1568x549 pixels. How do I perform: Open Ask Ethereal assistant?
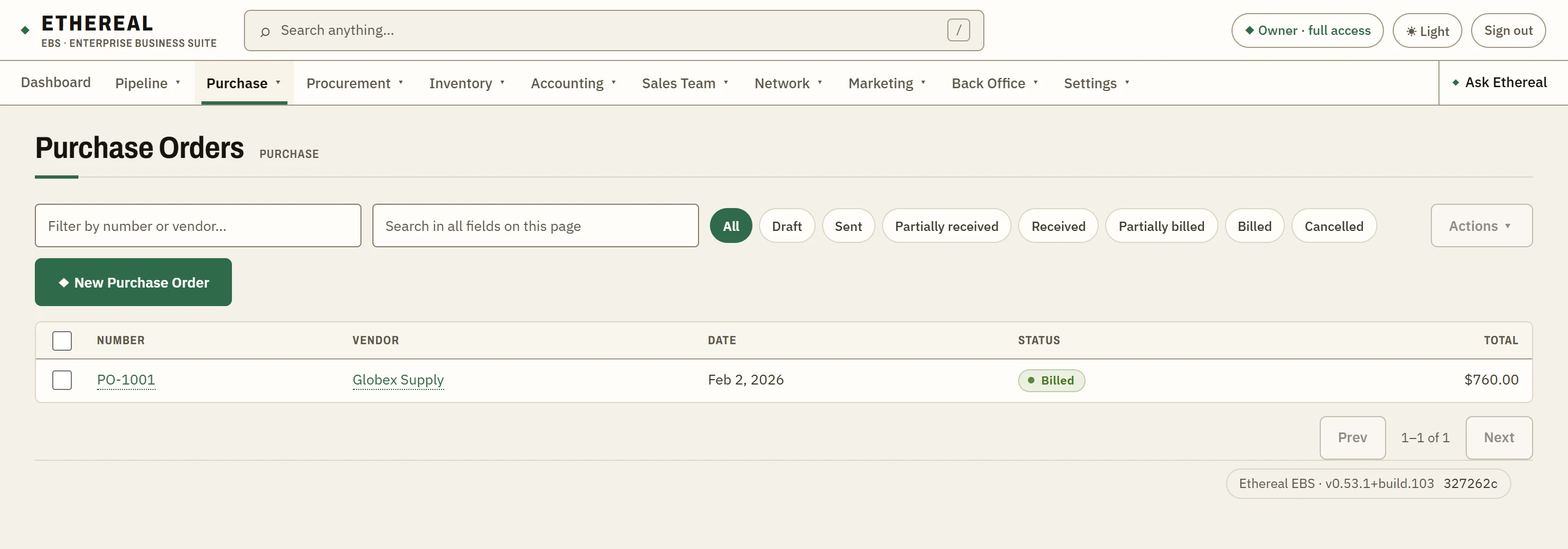coord(1499,82)
